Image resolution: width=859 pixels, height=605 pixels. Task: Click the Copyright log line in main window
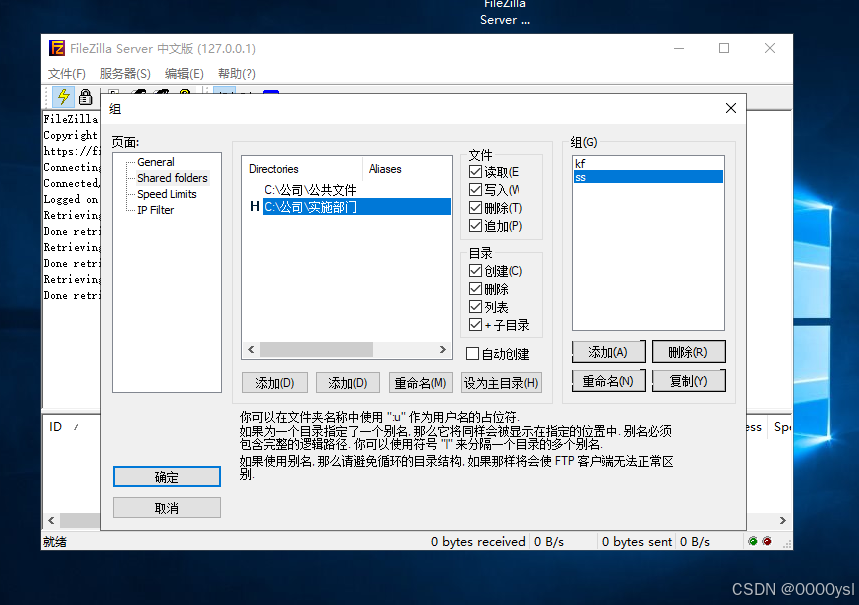pos(71,135)
